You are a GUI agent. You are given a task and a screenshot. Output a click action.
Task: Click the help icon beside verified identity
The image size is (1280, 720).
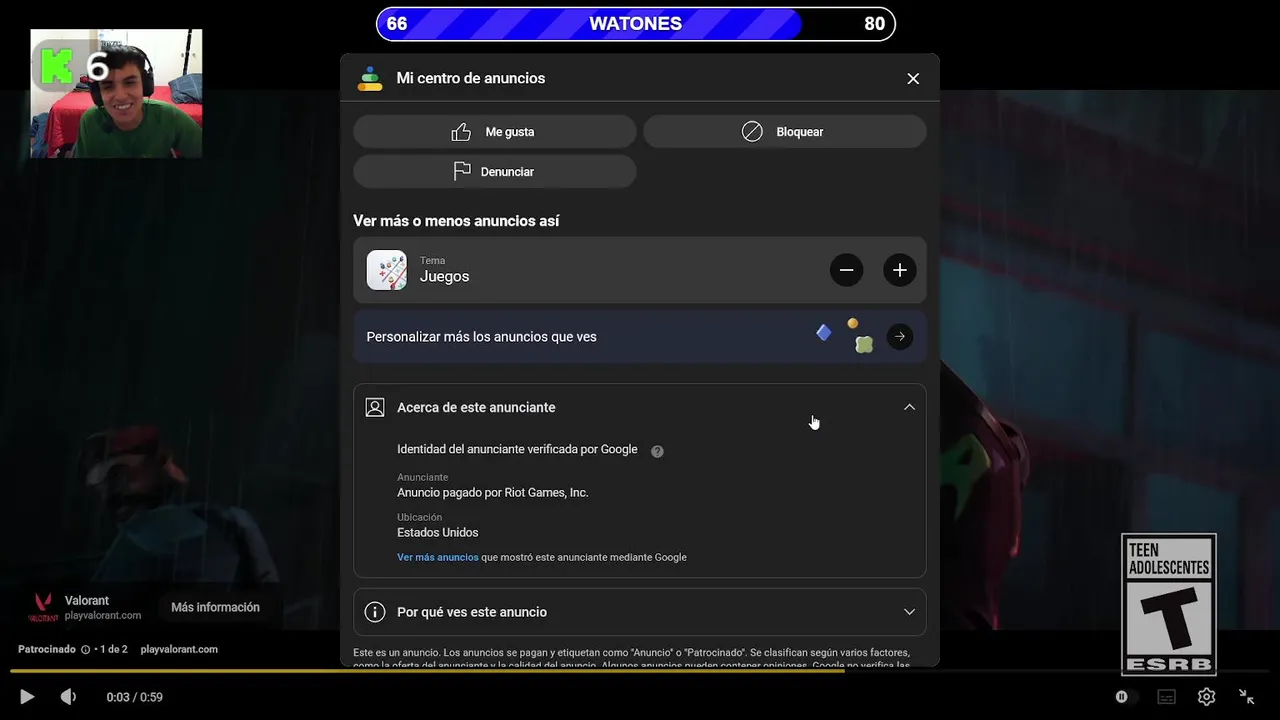coord(657,451)
